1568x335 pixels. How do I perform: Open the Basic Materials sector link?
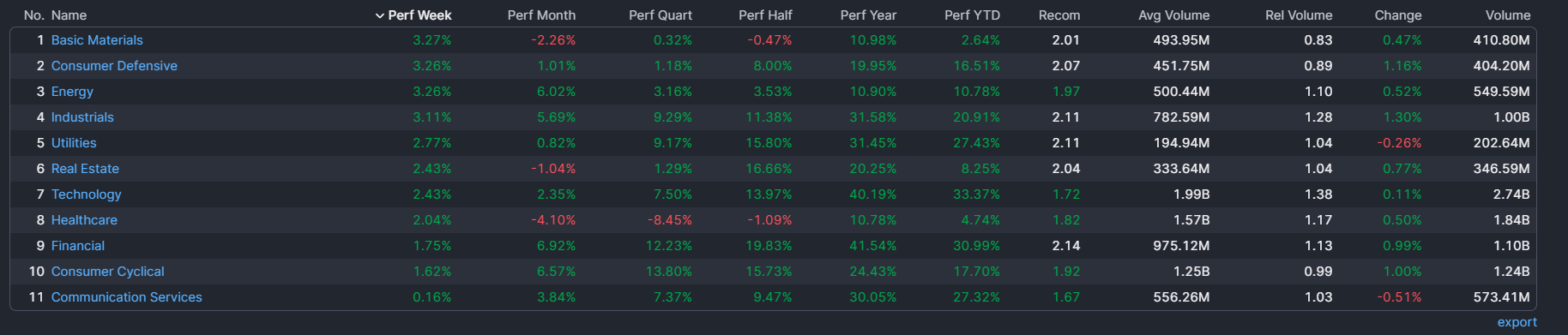(97, 40)
